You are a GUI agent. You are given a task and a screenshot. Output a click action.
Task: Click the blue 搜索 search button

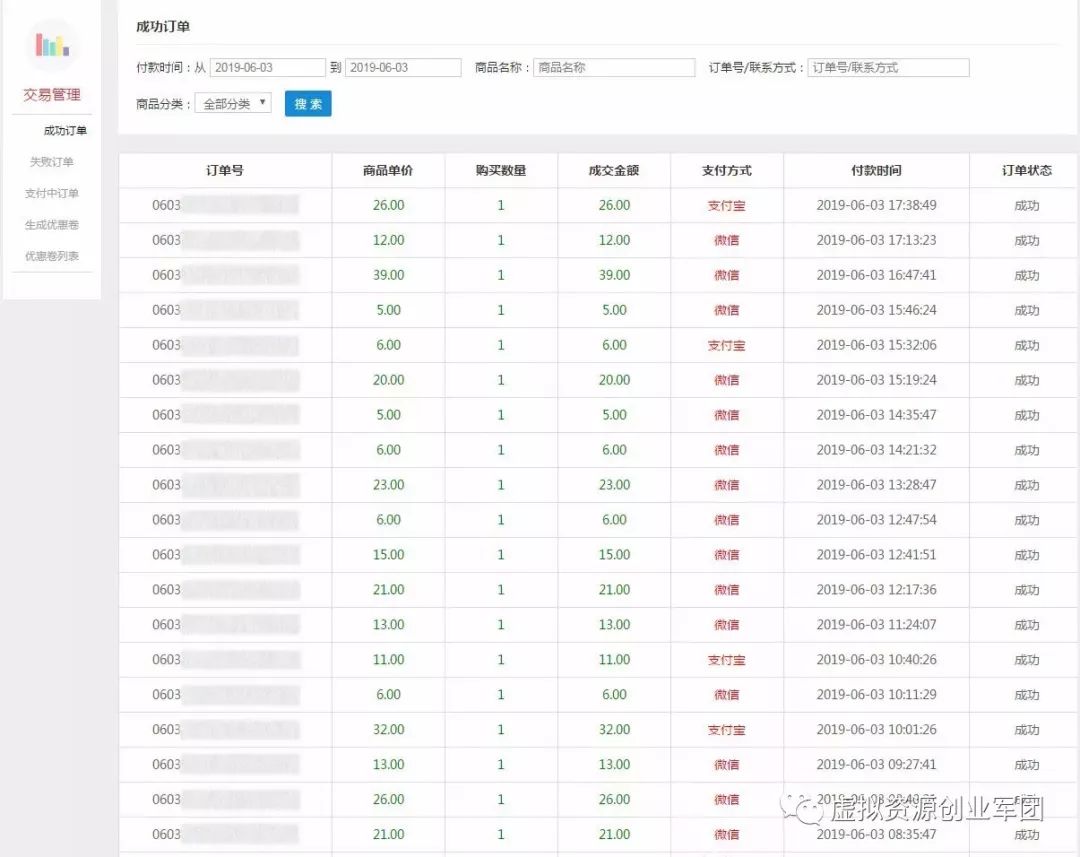coord(308,103)
